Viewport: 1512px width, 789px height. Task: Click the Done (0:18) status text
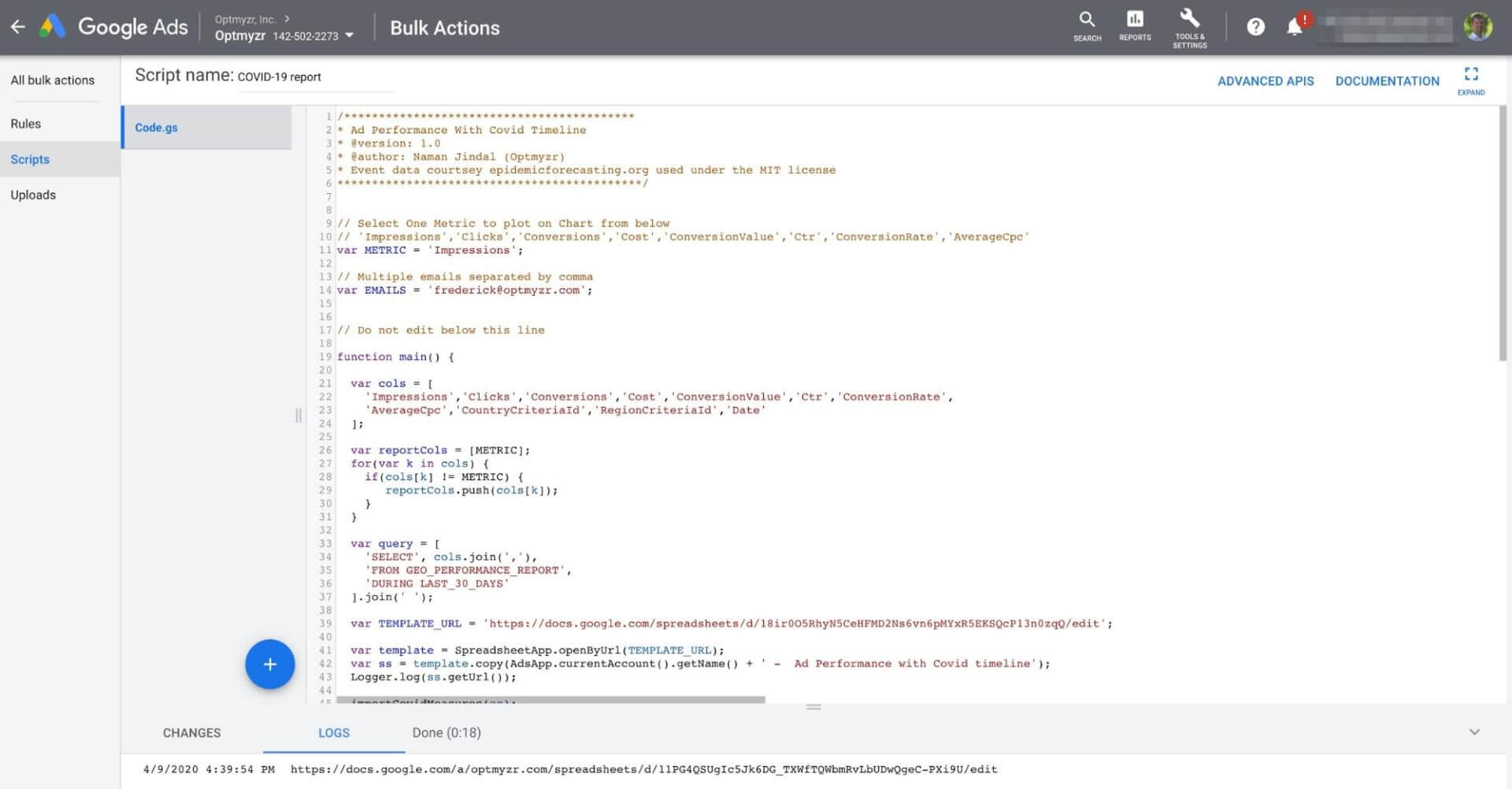[447, 732]
